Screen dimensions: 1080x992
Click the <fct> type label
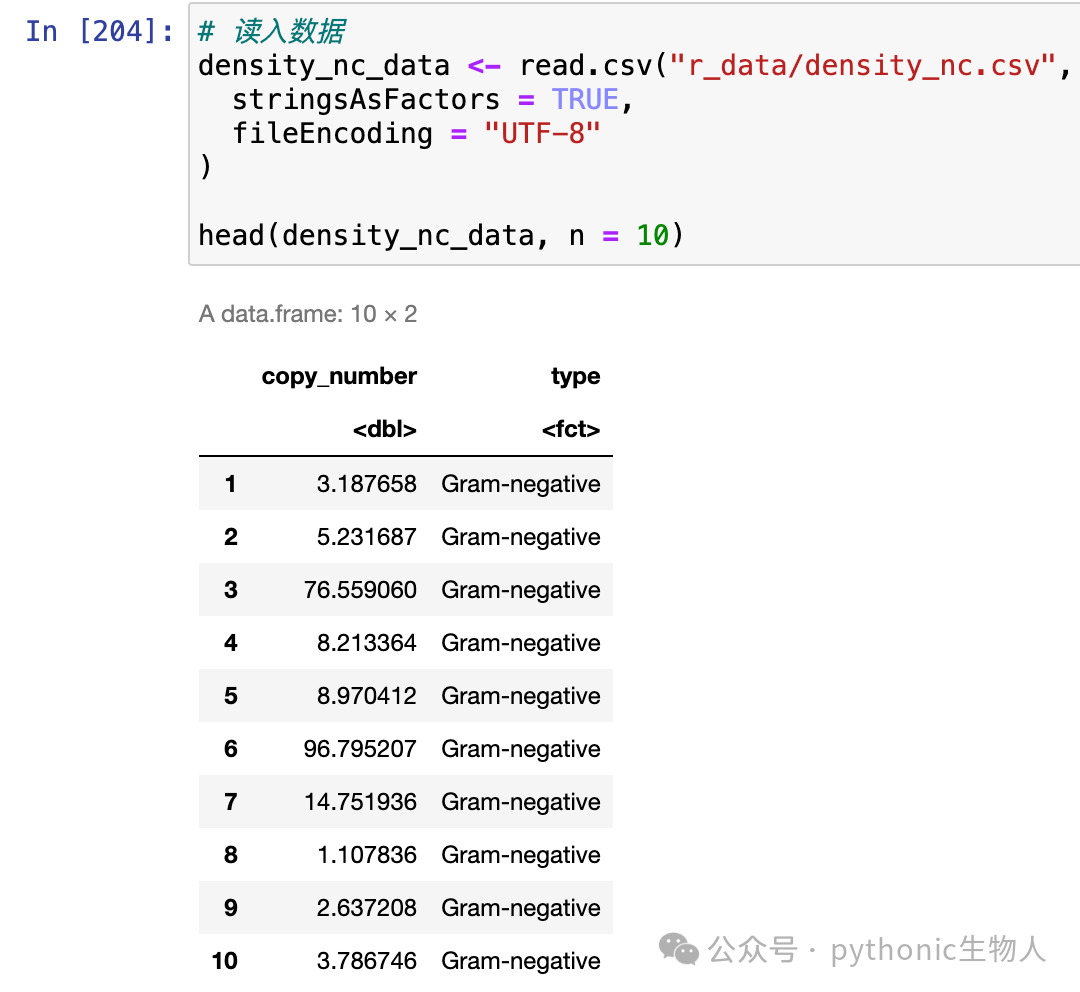570,429
